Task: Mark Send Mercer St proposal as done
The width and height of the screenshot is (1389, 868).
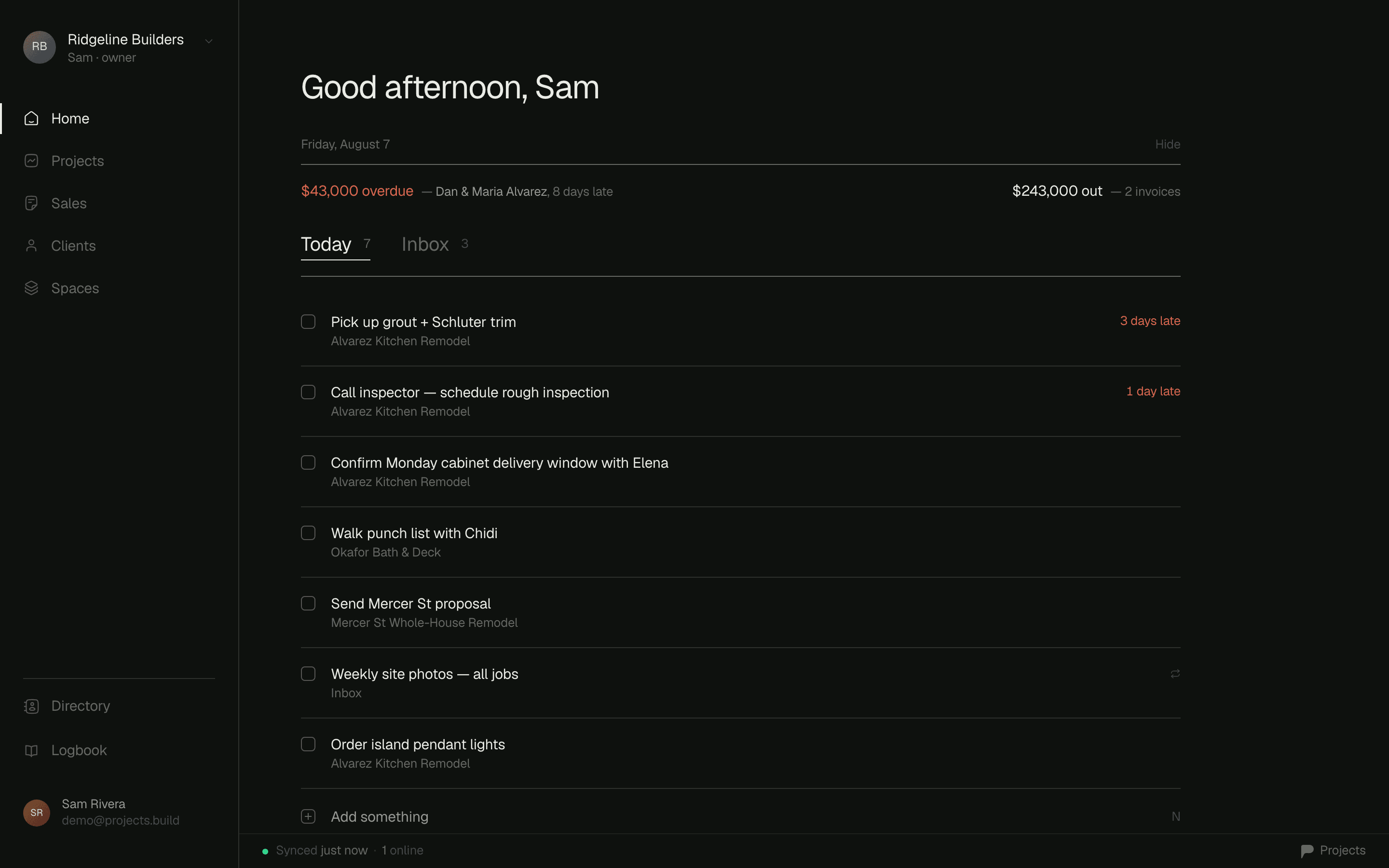Action: coord(308,603)
